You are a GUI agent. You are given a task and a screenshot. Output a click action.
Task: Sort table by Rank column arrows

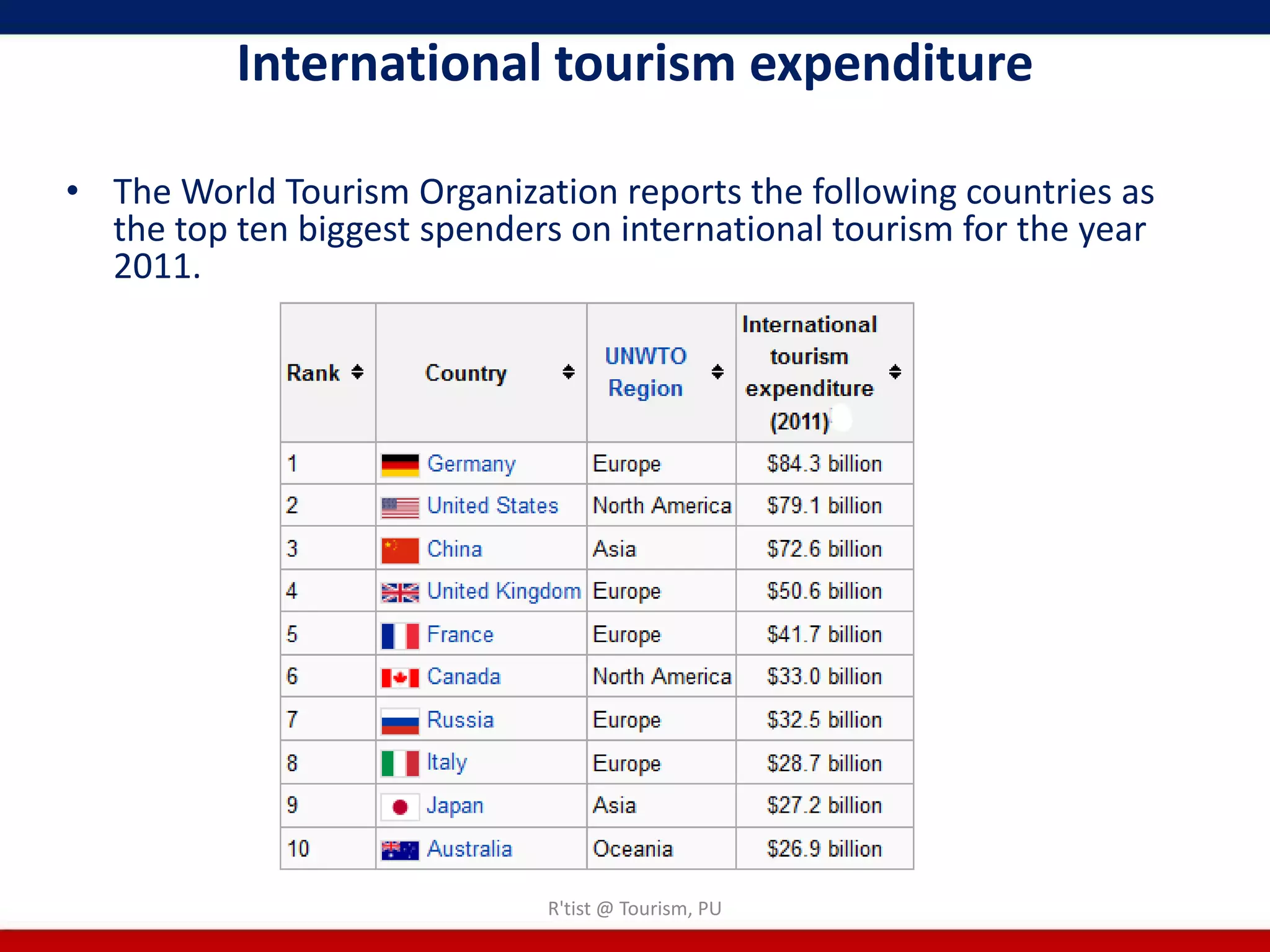tap(357, 372)
